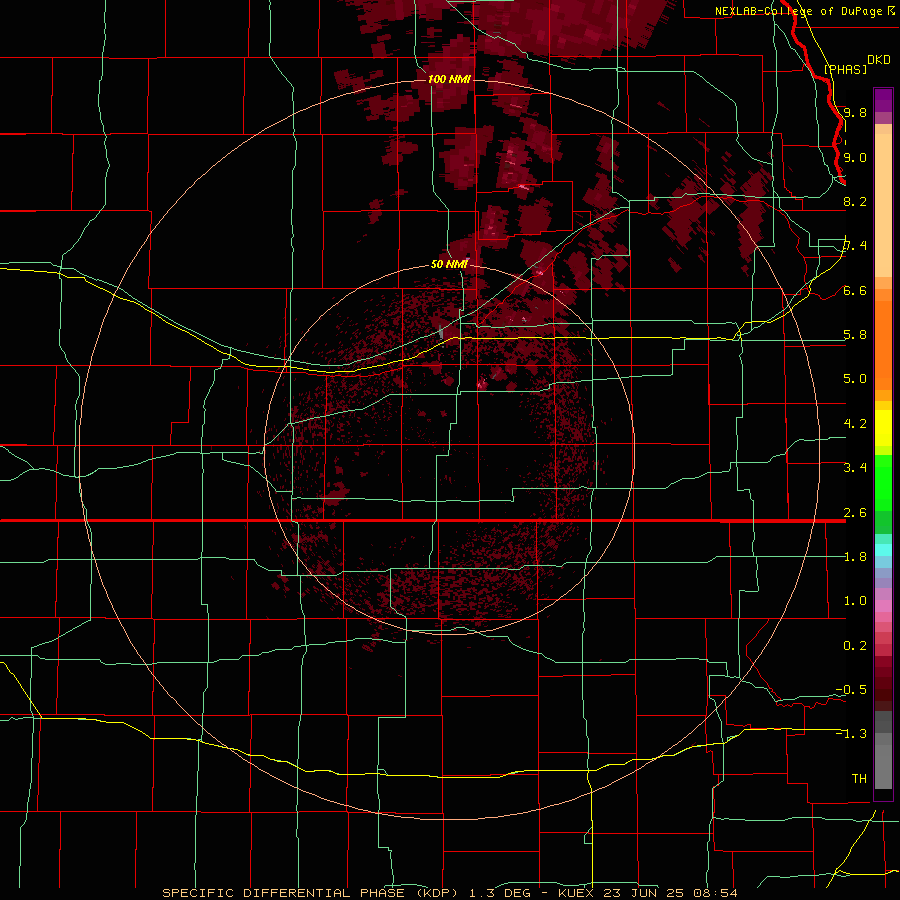This screenshot has height=900, width=900.
Task: Pick the pale peach legend color band
Action: tap(883, 205)
